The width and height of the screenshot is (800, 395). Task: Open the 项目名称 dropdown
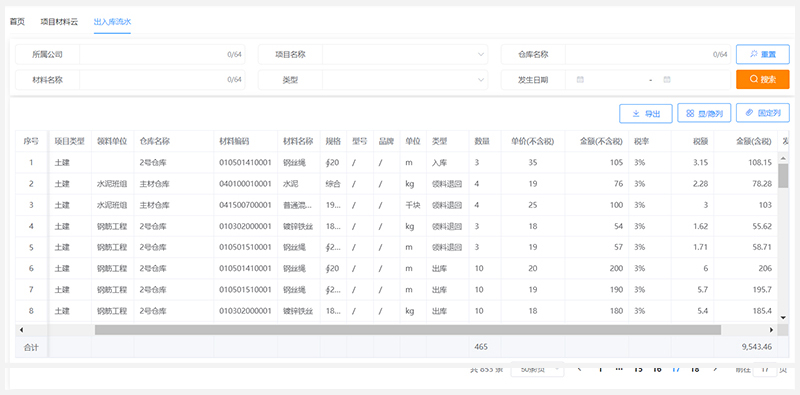pyautogui.click(x=405, y=54)
